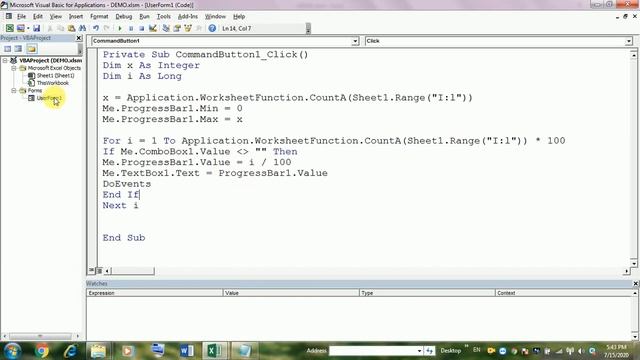Click the Reset stop icon

(141, 28)
